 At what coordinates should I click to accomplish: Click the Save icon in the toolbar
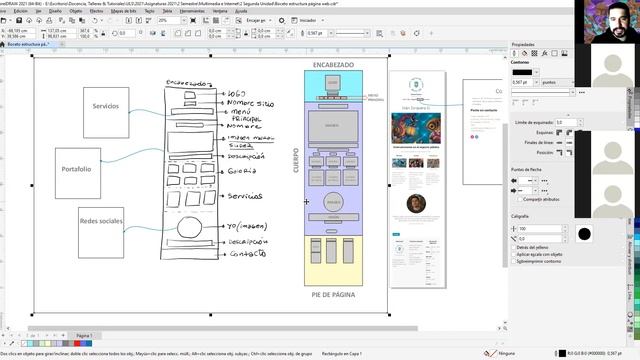point(19,20)
